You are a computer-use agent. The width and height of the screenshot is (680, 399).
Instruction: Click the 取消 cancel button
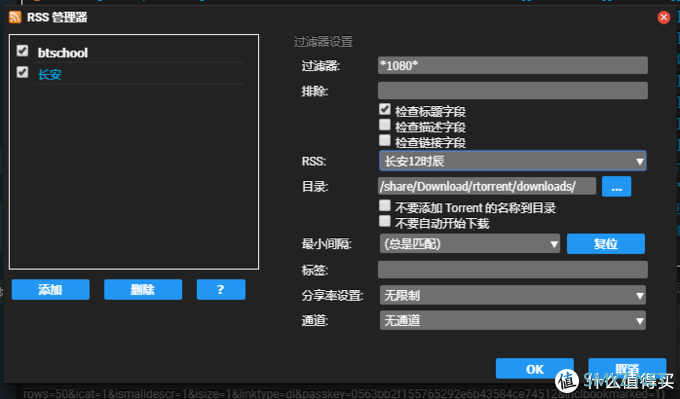coord(627,369)
